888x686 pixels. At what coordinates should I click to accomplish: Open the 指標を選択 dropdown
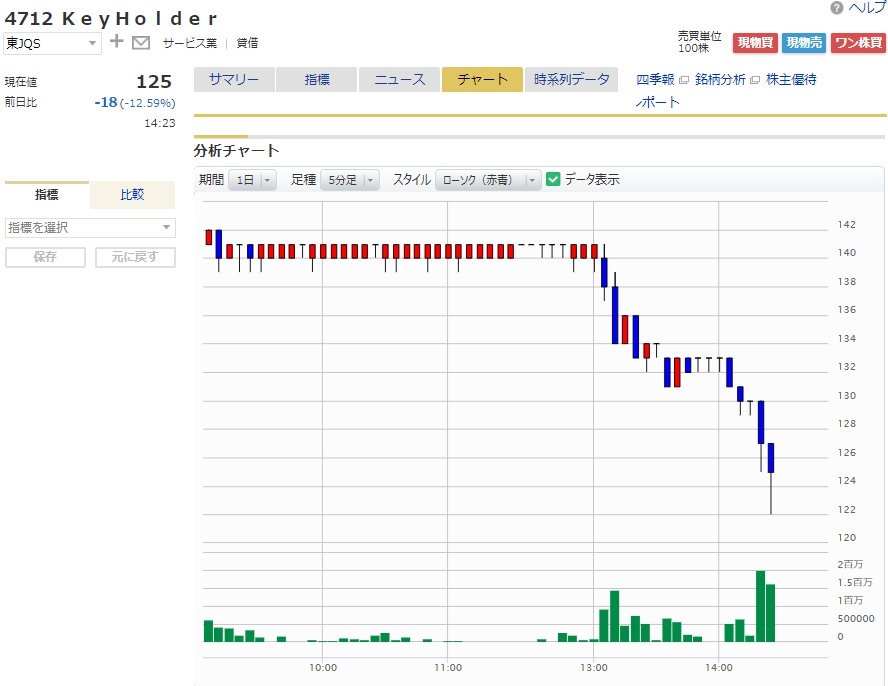pyautogui.click(x=90, y=228)
